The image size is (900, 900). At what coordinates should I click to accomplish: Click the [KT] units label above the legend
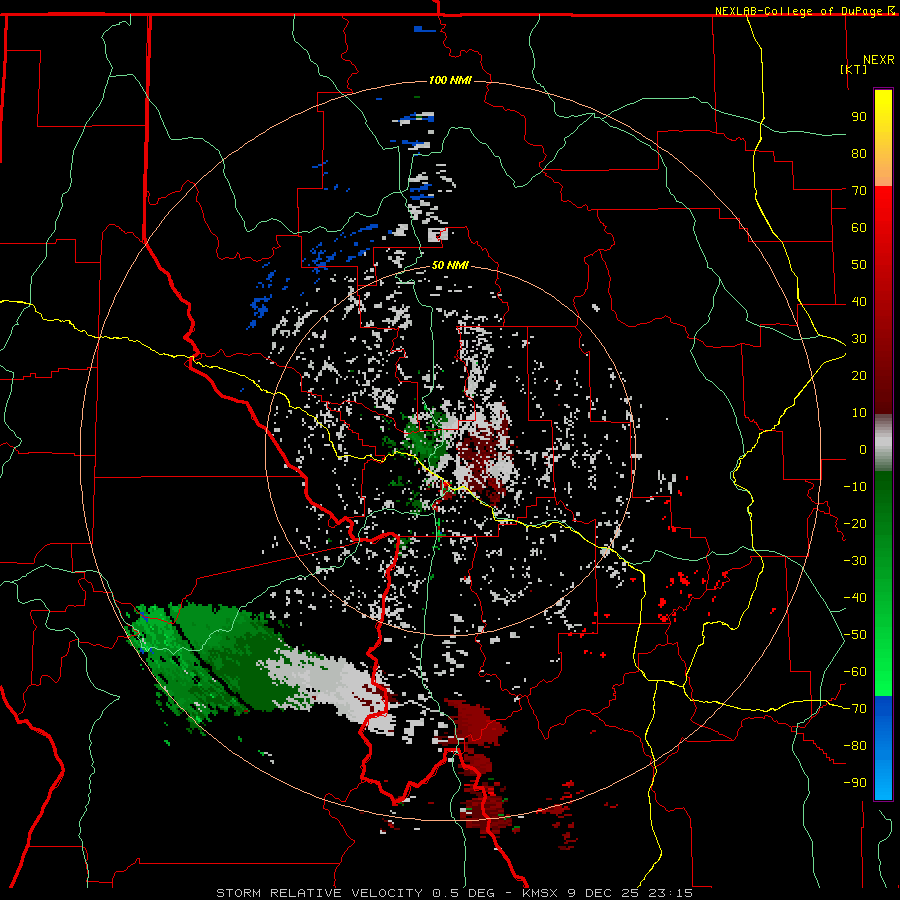click(x=854, y=69)
